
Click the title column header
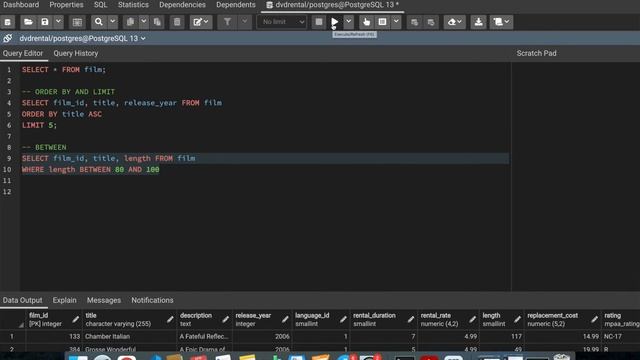pos(129,320)
